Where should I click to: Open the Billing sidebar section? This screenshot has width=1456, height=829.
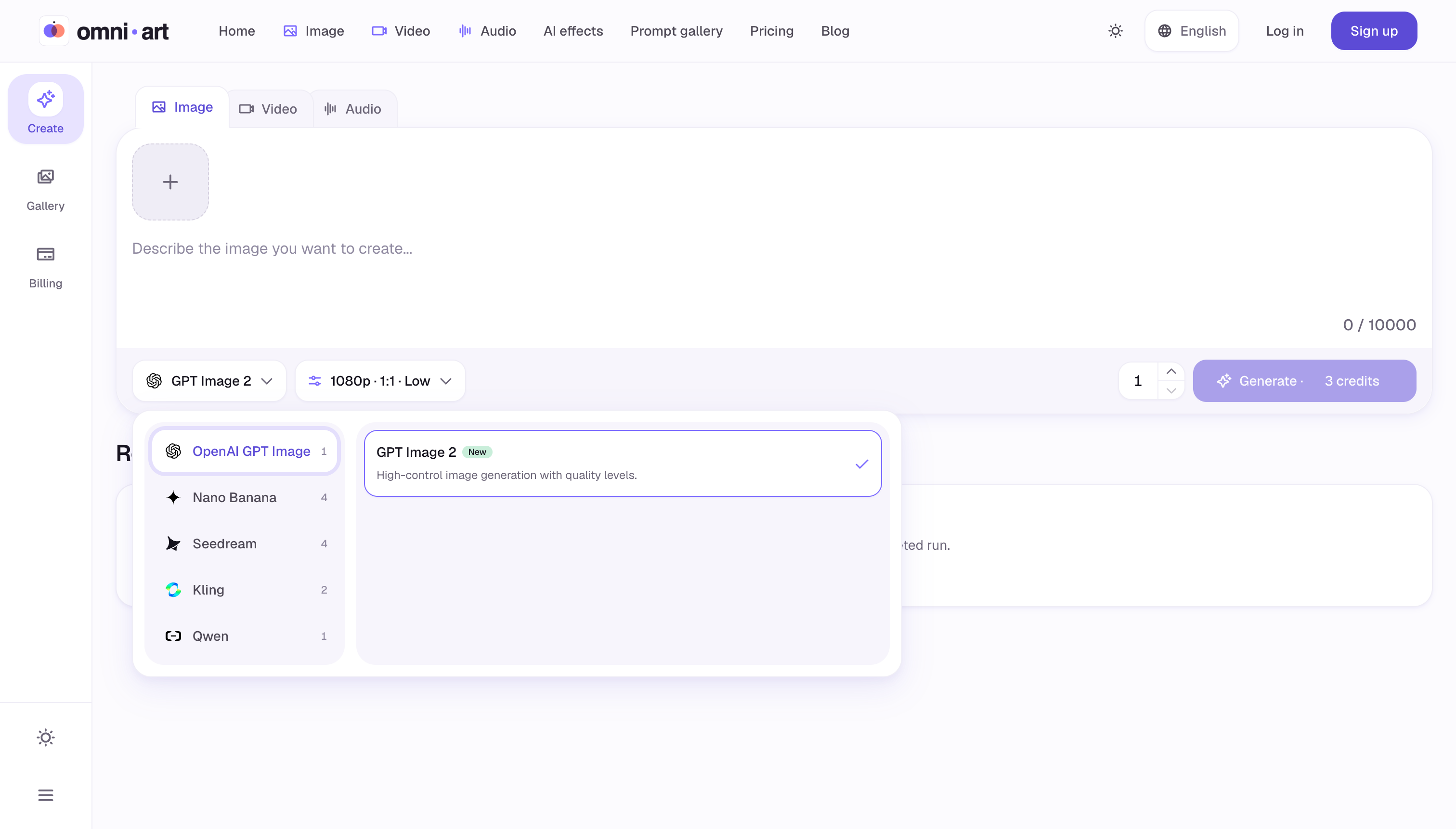click(x=46, y=268)
